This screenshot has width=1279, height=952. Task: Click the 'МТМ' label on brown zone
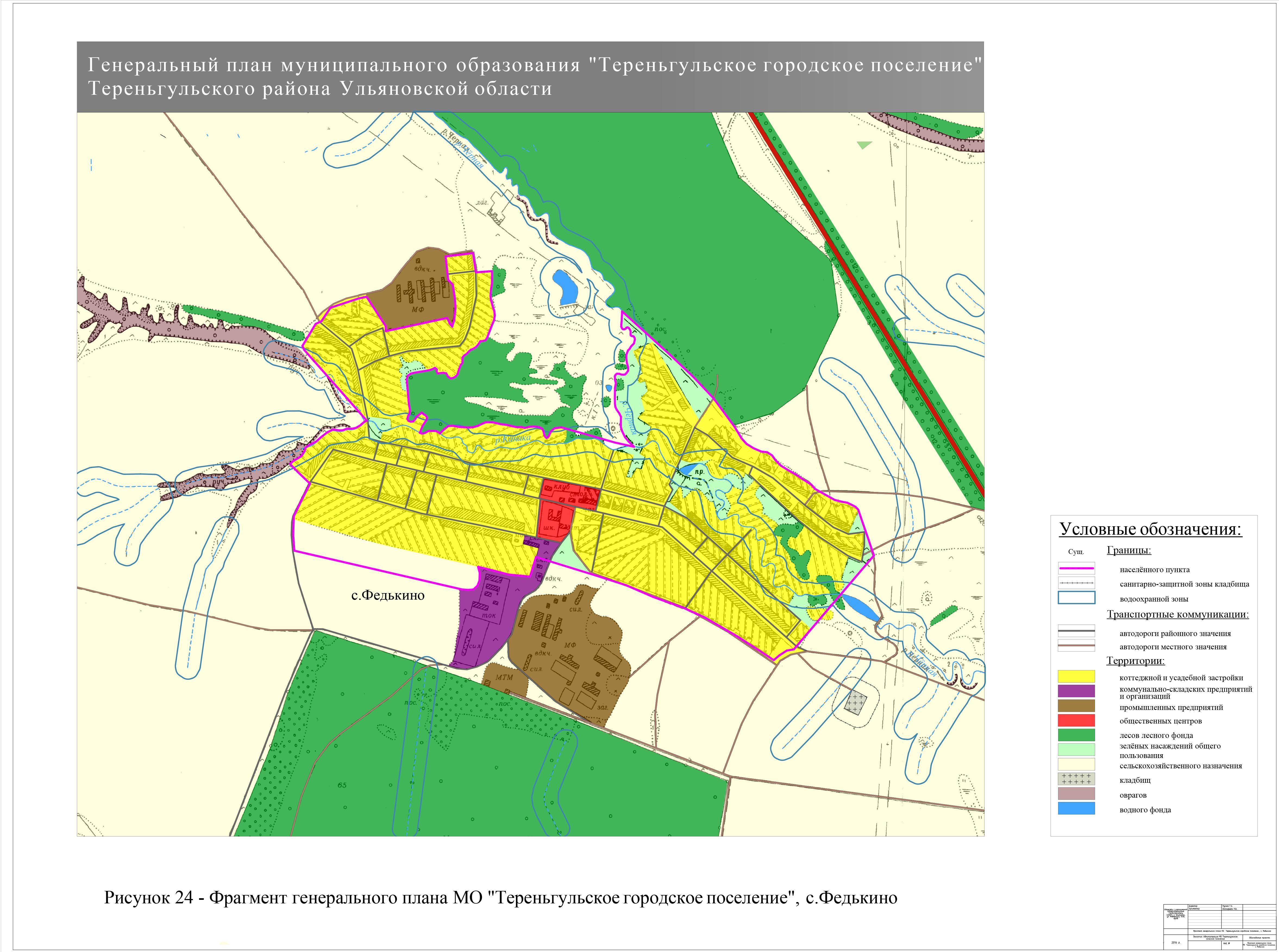click(x=504, y=677)
